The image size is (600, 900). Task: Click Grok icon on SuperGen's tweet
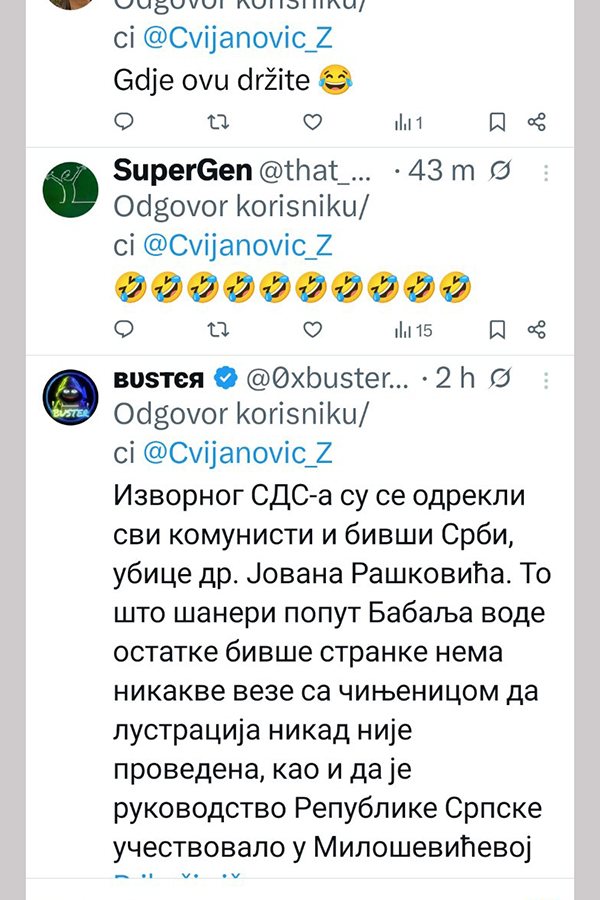pyautogui.click(x=502, y=172)
